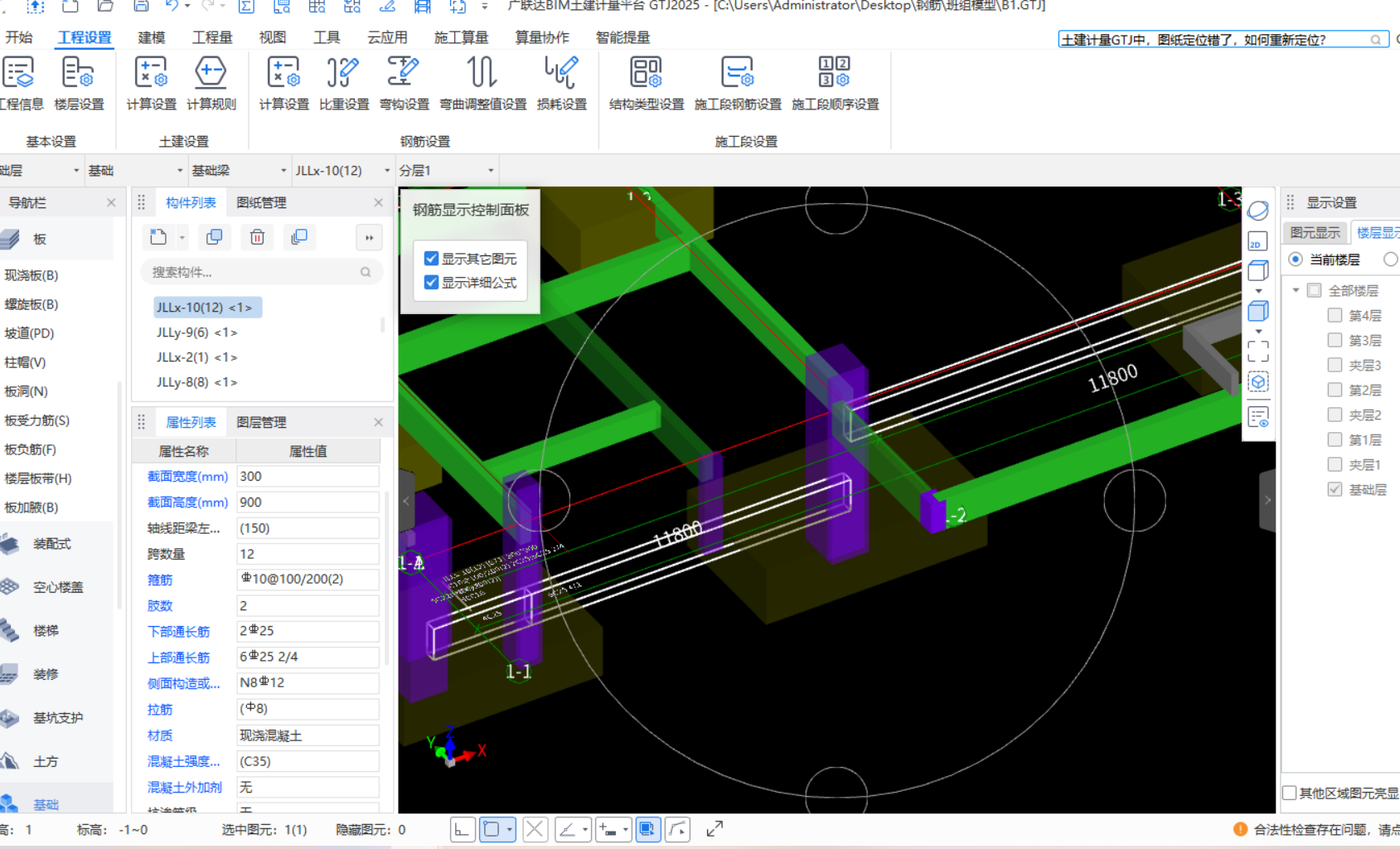Screen dimensions: 1400x849
Task: Open 比重设置 settings
Action: point(343,83)
